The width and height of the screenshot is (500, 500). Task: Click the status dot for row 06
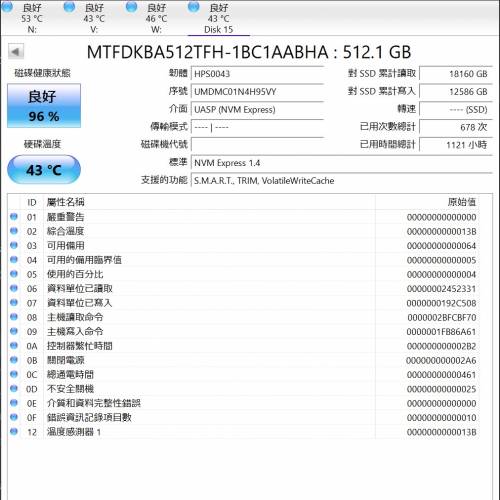tap(14, 288)
